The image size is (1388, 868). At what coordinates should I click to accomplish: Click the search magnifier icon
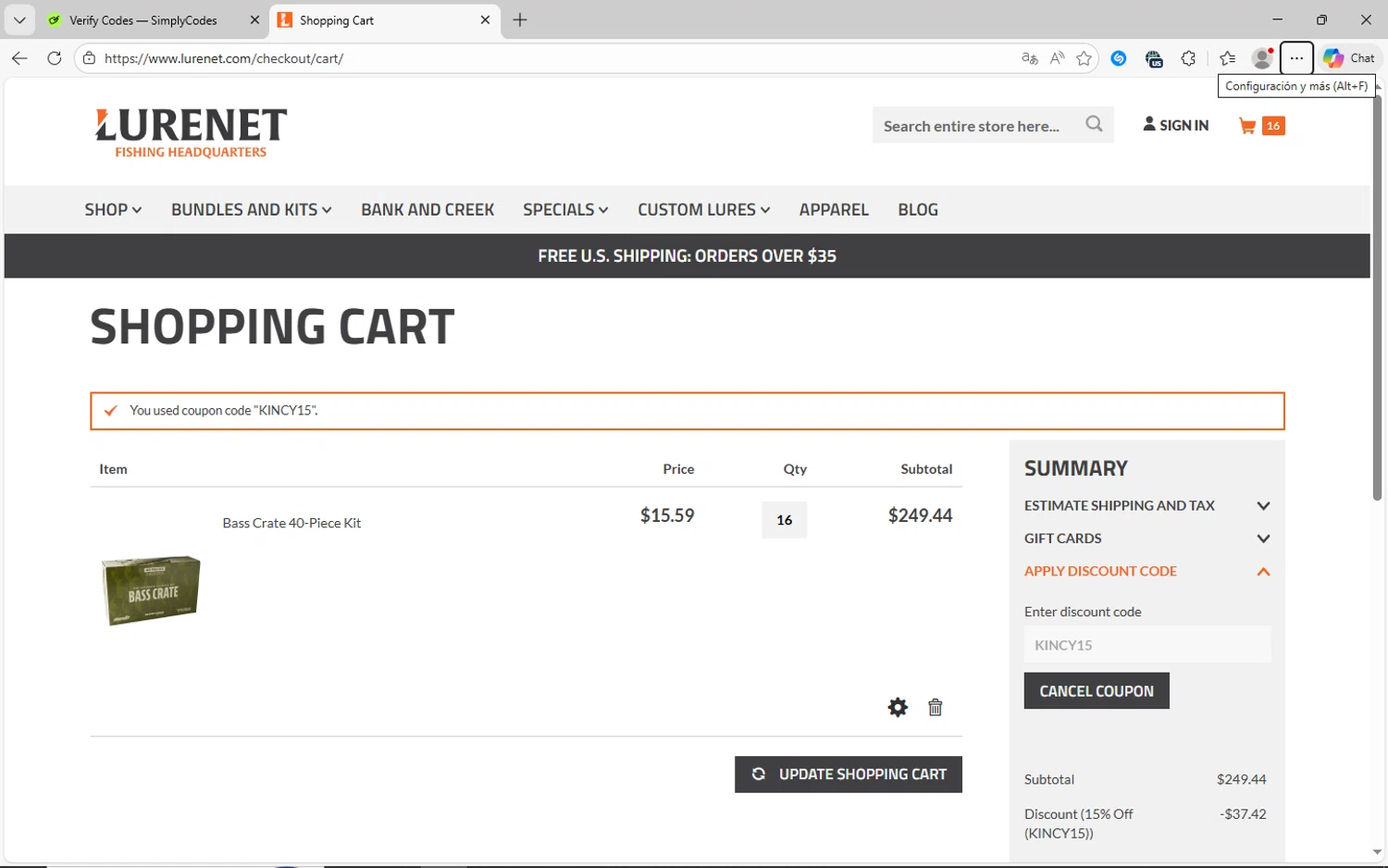click(1094, 124)
